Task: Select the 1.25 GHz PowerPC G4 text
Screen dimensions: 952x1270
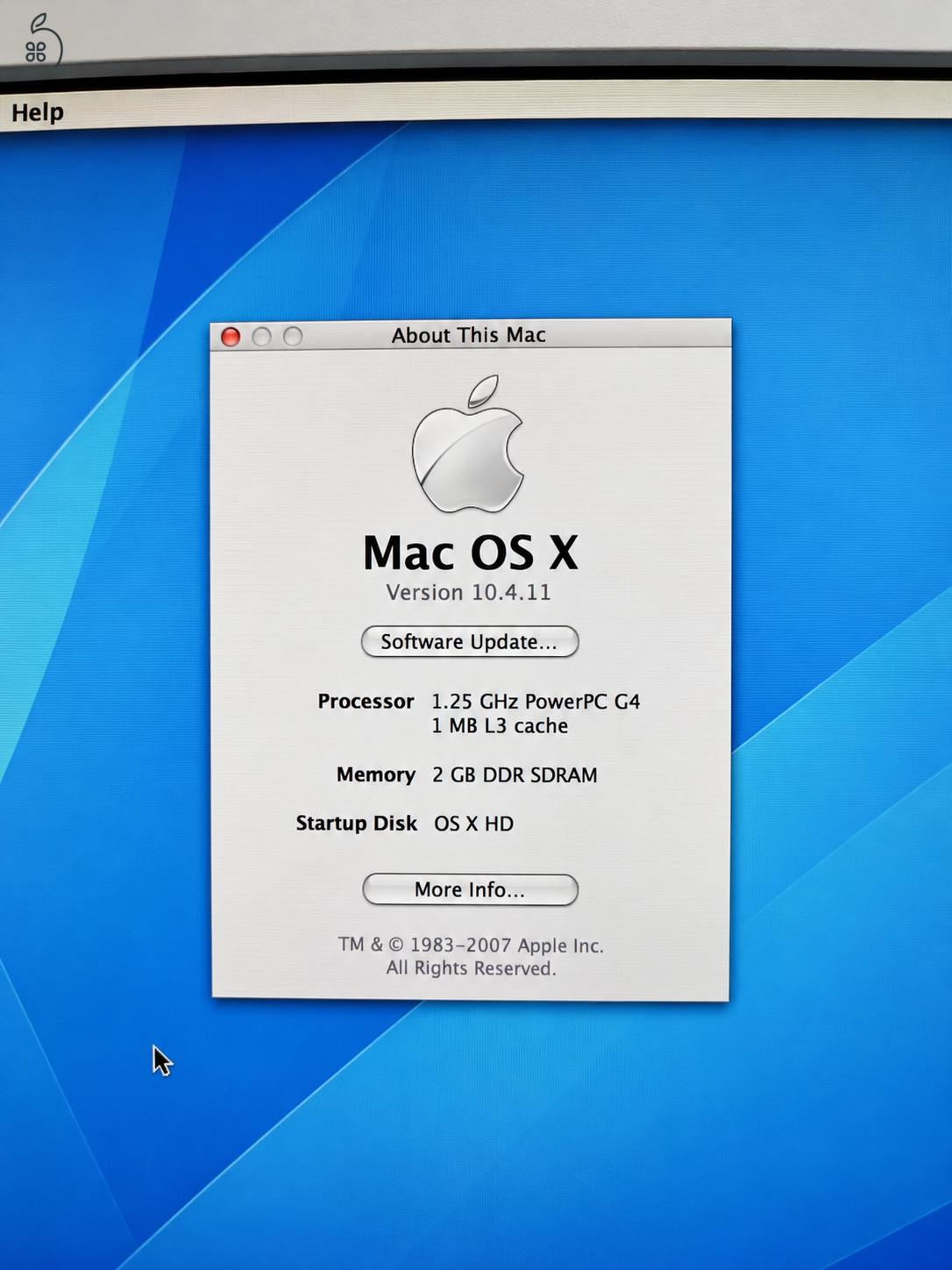Action: click(536, 702)
